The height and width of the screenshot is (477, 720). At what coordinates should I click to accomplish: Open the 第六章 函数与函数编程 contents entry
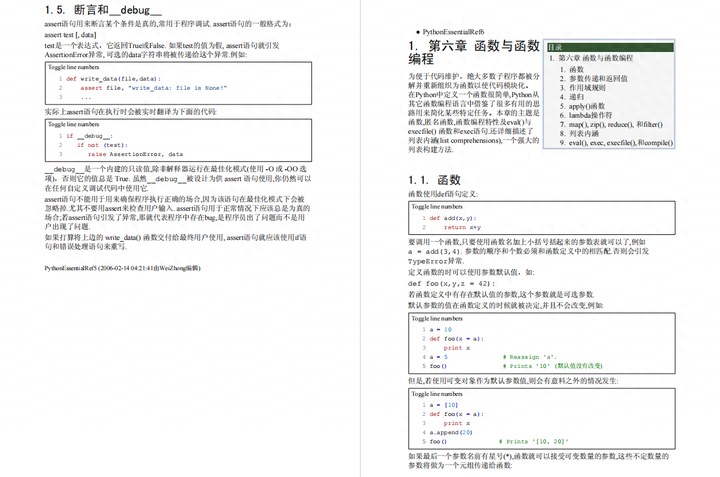tap(595, 58)
